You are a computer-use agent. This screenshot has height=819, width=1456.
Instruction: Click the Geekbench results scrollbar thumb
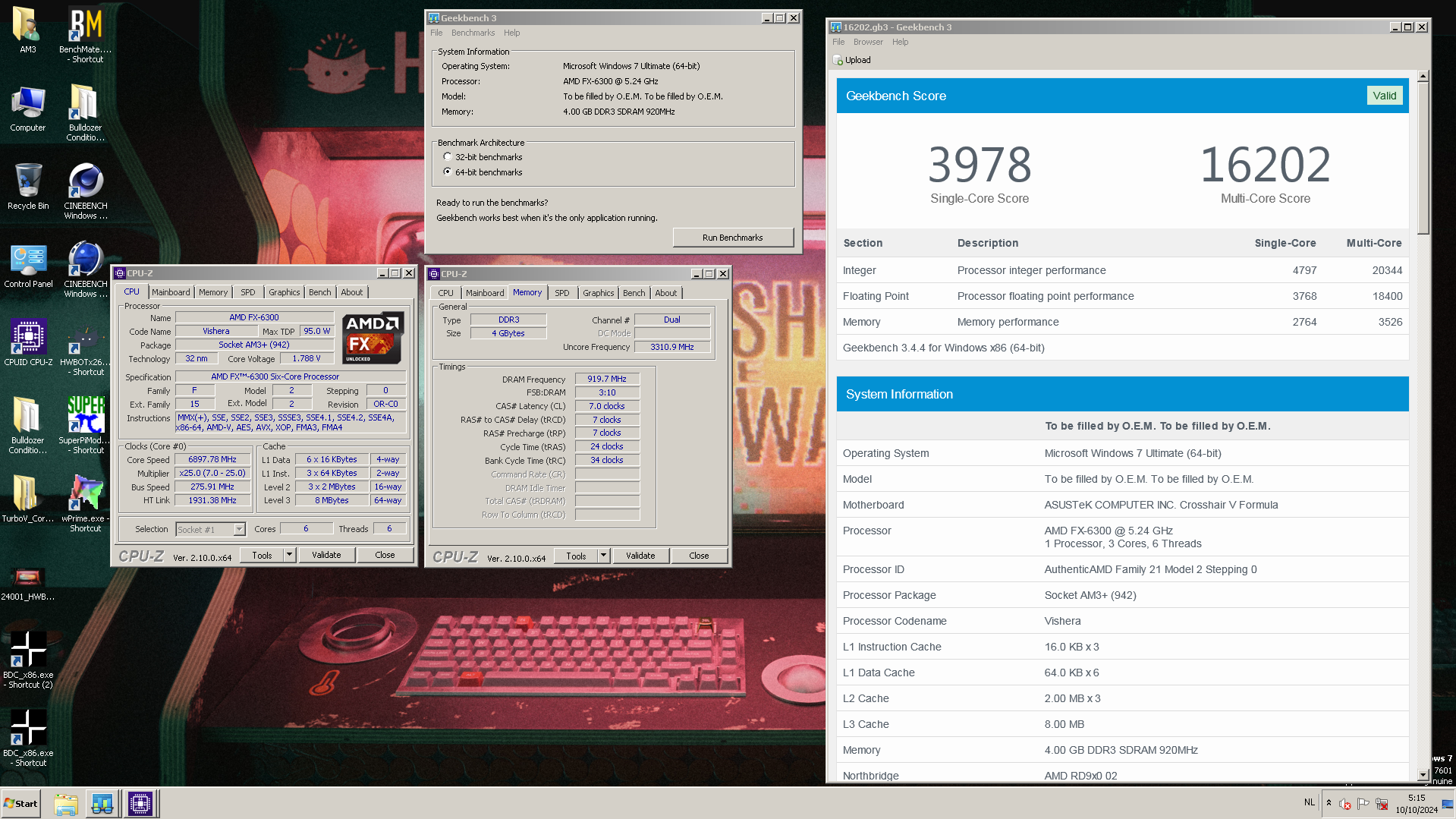tap(1423, 158)
